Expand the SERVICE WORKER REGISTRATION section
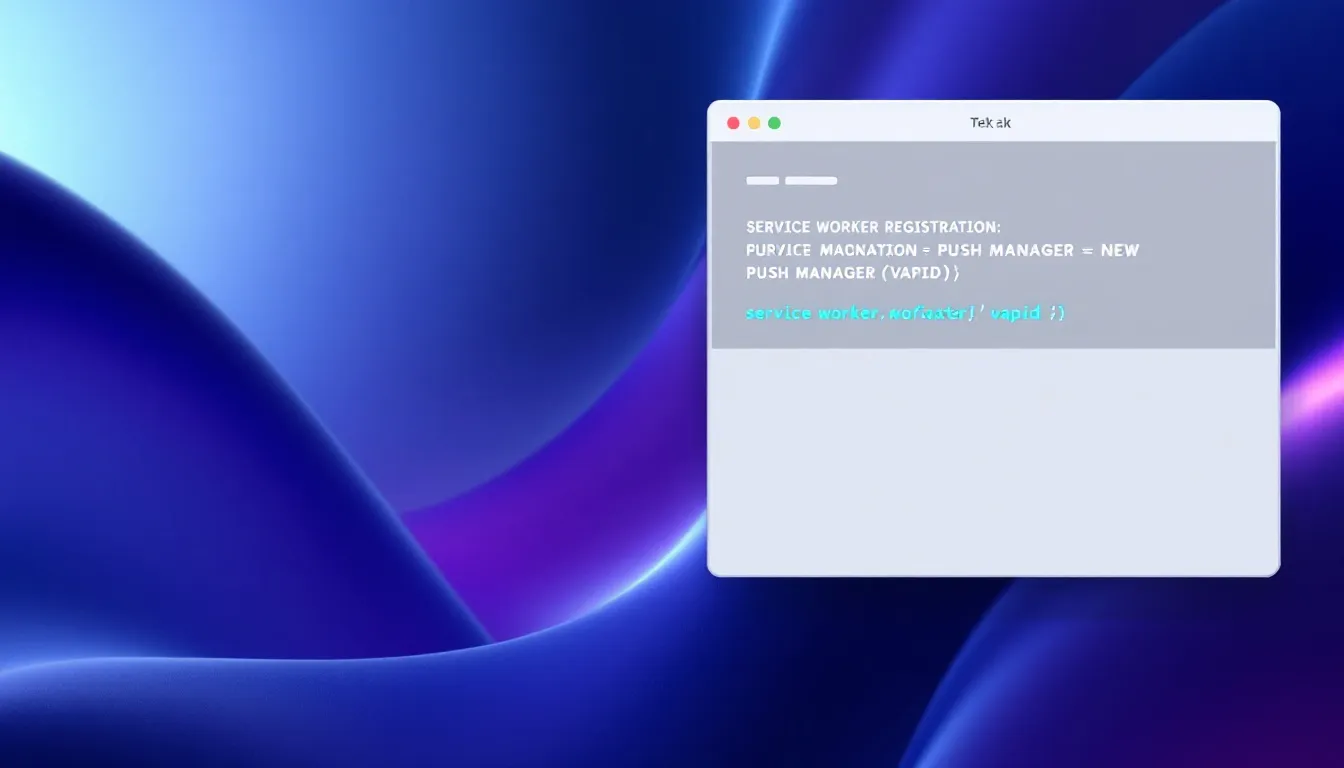This screenshot has width=1344, height=768. tap(873, 227)
